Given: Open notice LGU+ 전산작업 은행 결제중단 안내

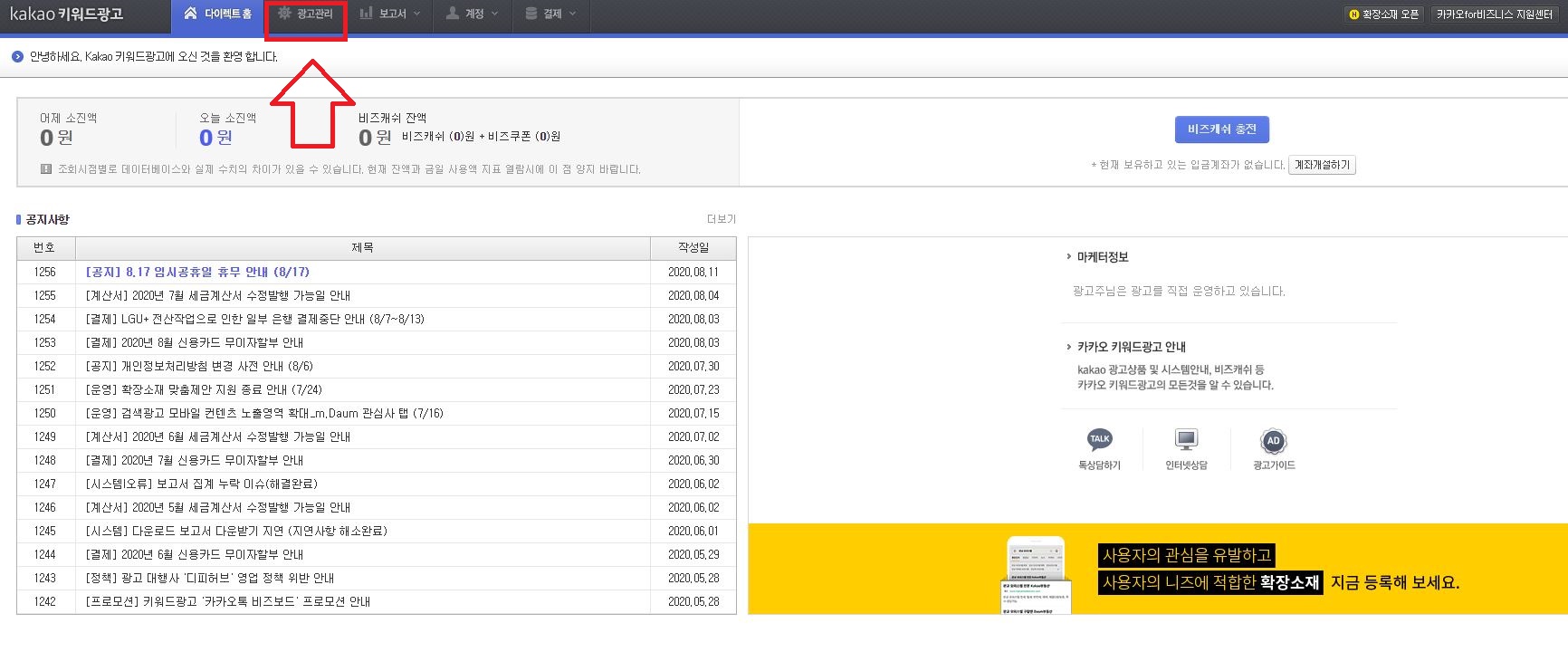Looking at the screenshot, I should tap(254, 319).
